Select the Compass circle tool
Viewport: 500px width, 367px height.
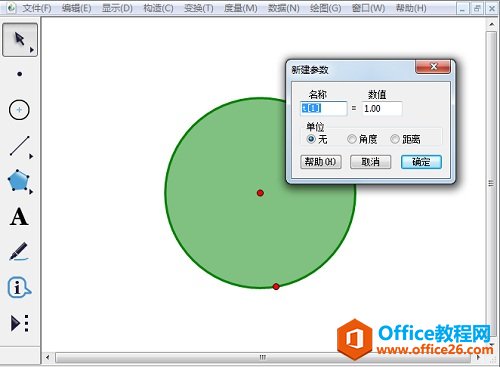tap(19, 110)
